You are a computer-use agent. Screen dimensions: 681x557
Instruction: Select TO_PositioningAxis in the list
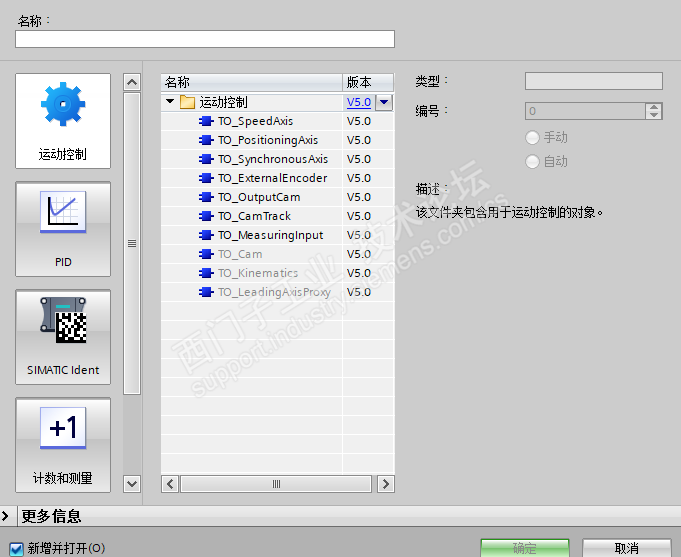point(268,140)
